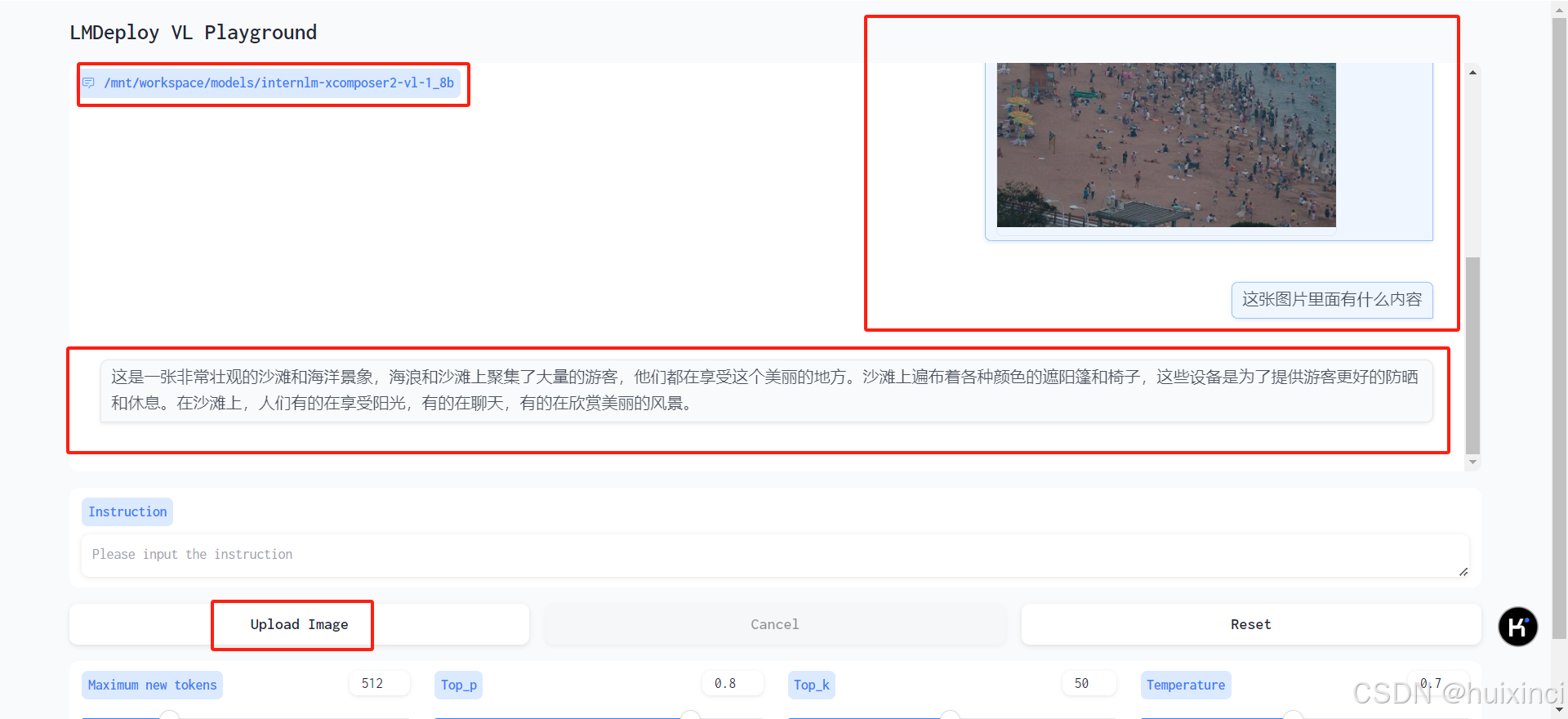Click the Instruction label

[x=127, y=511]
